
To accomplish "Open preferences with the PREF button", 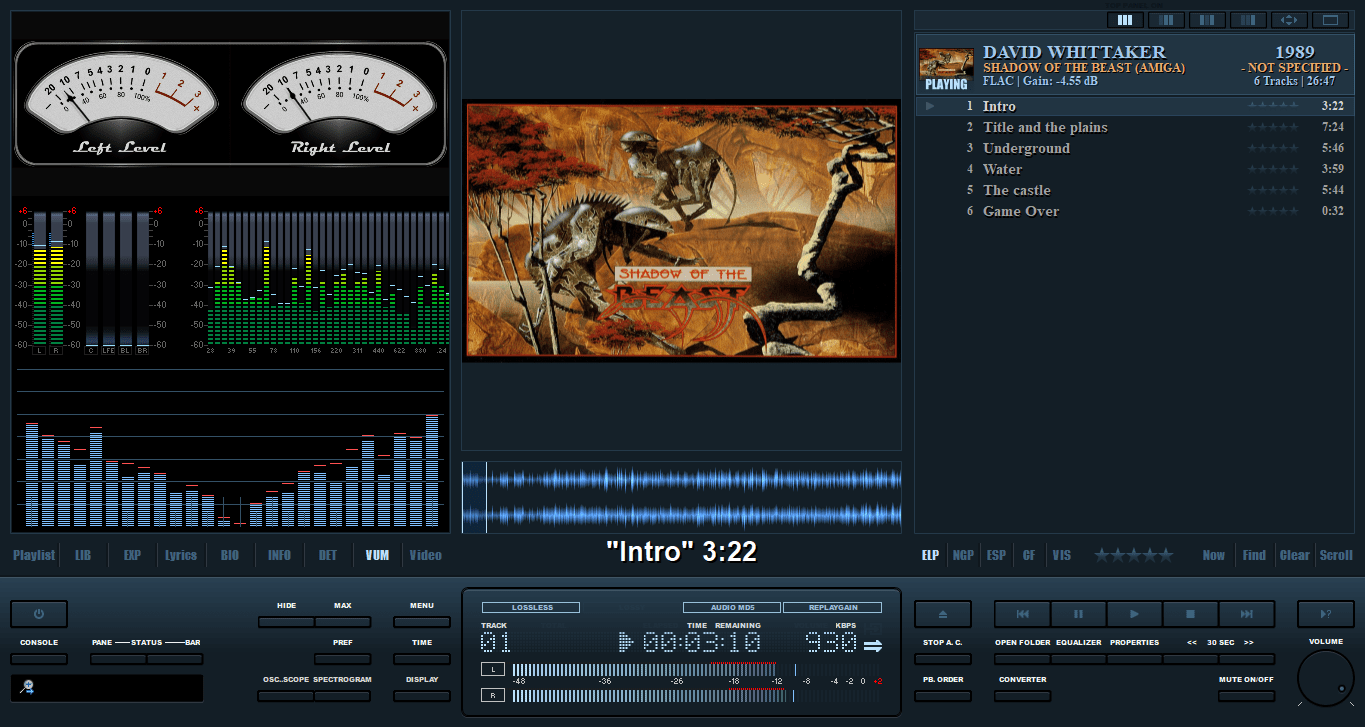I will coord(342,659).
